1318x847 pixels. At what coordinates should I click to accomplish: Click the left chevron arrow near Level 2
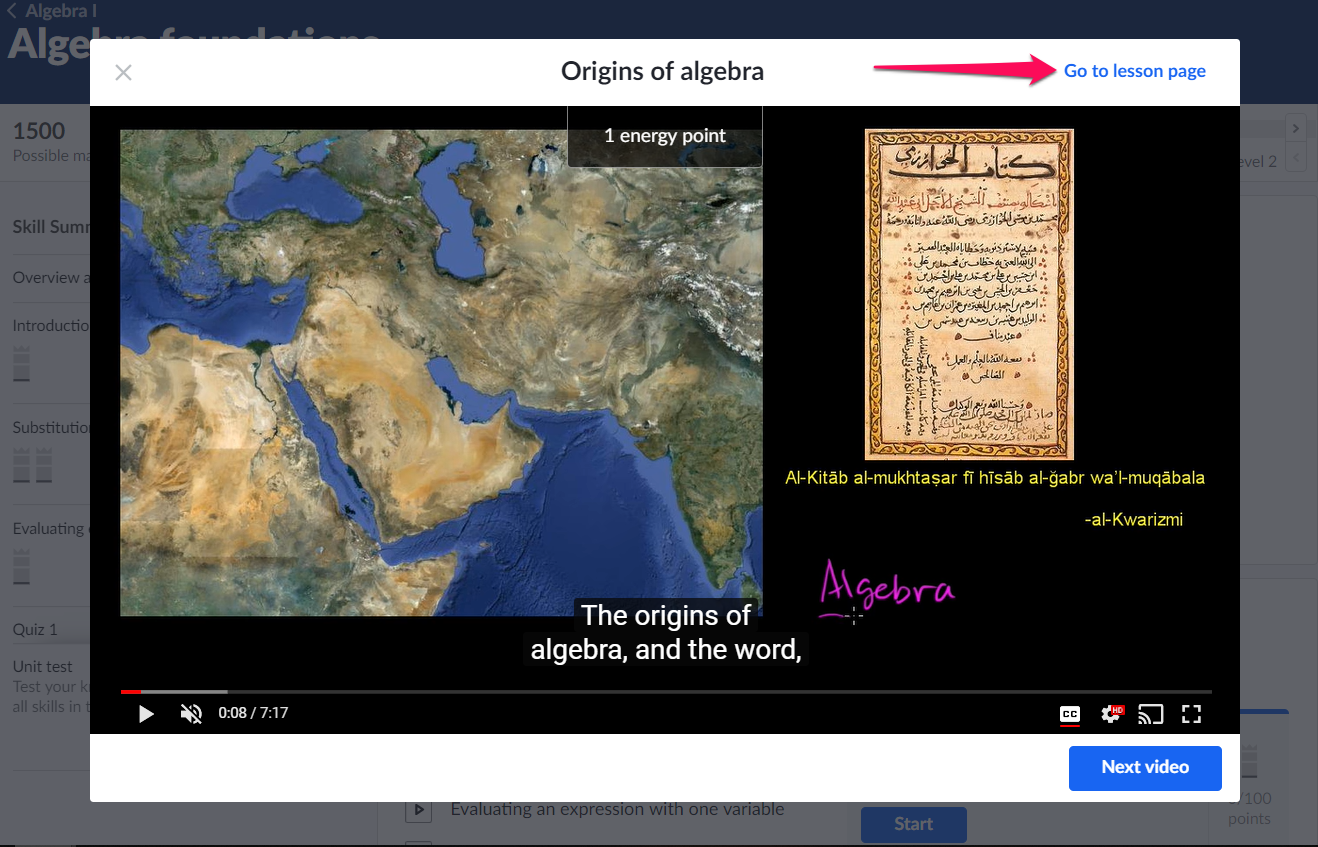click(x=1296, y=158)
